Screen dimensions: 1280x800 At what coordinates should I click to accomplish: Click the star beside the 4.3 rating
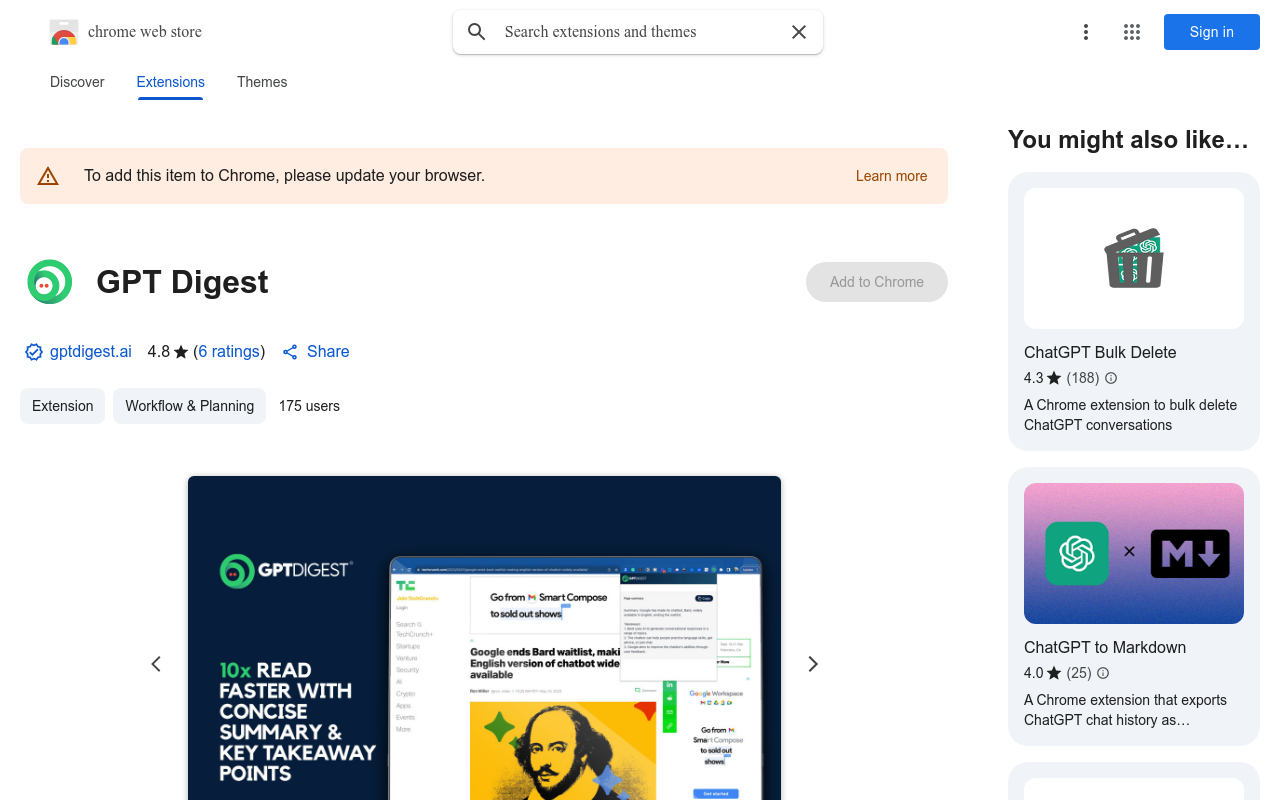(x=1054, y=378)
